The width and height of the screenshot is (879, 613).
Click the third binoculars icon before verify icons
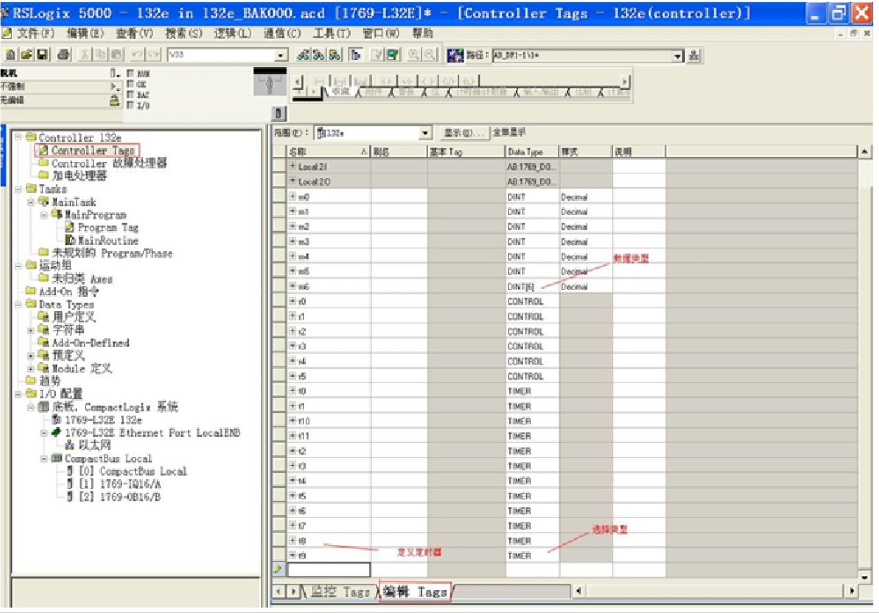pyautogui.click(x=335, y=54)
